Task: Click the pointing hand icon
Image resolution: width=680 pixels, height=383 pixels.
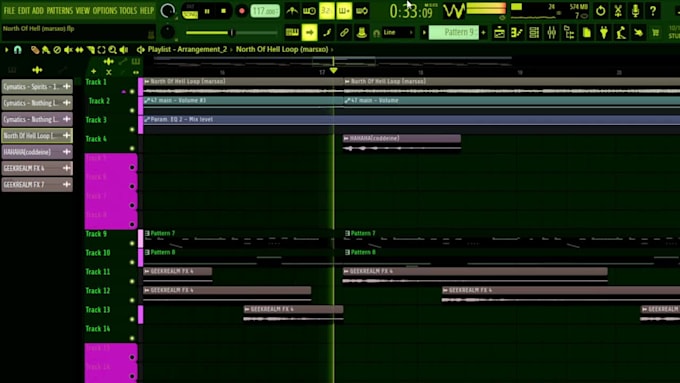Action: click(x=638, y=32)
